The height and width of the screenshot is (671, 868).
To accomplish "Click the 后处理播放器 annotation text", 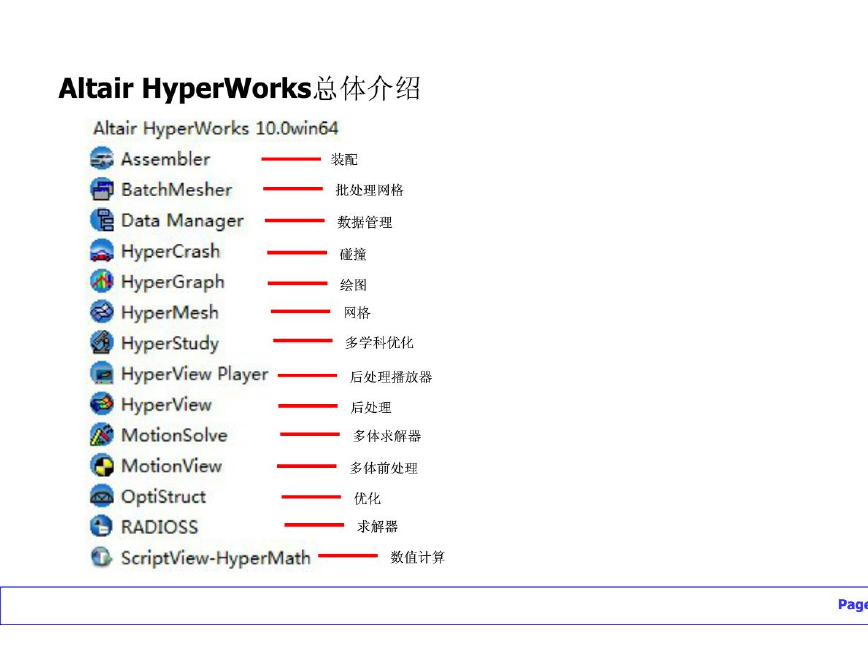I will point(391,377).
